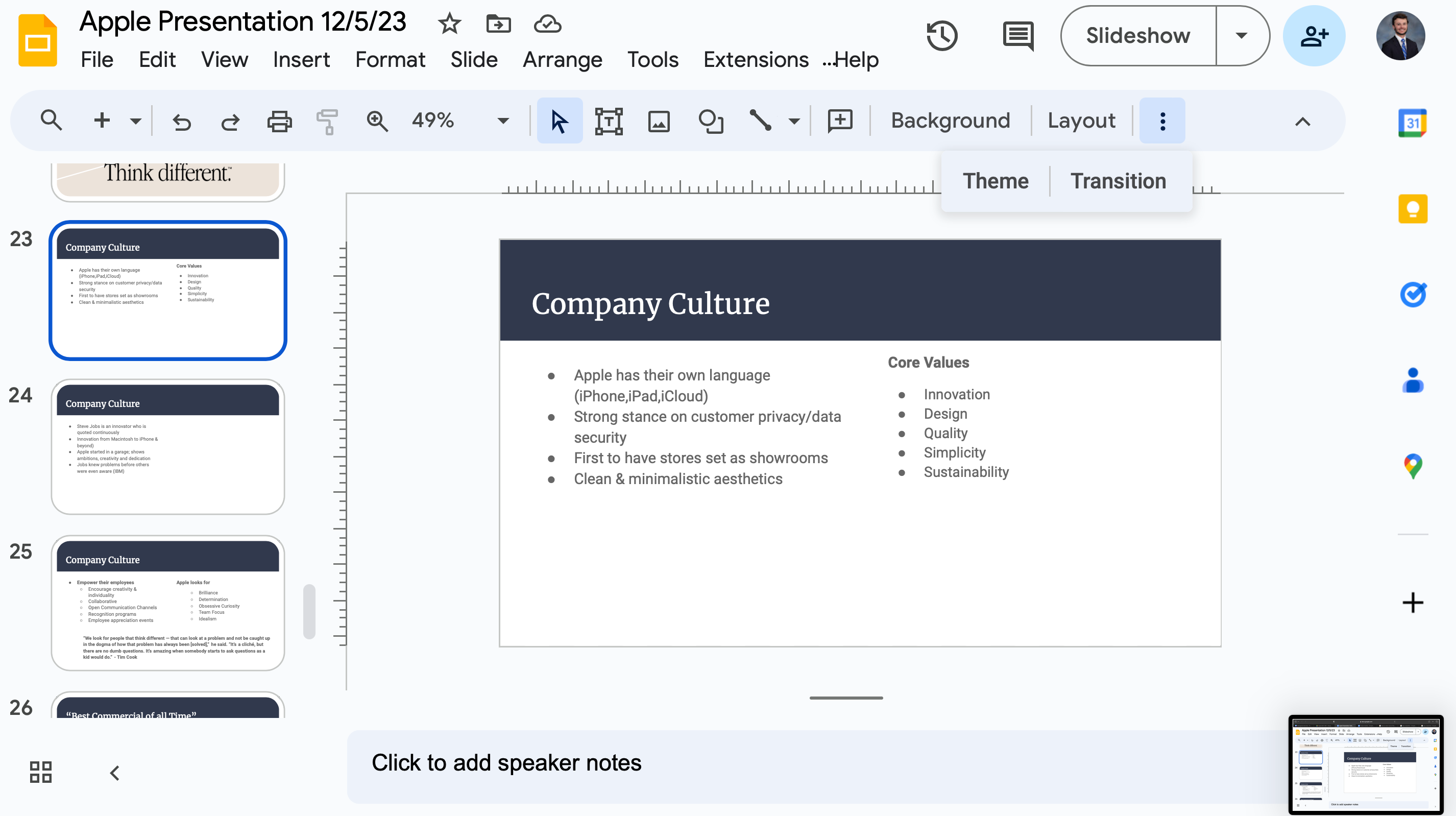Open the Google Keep sidebar
The width and height of the screenshot is (1456, 816).
click(1412, 209)
